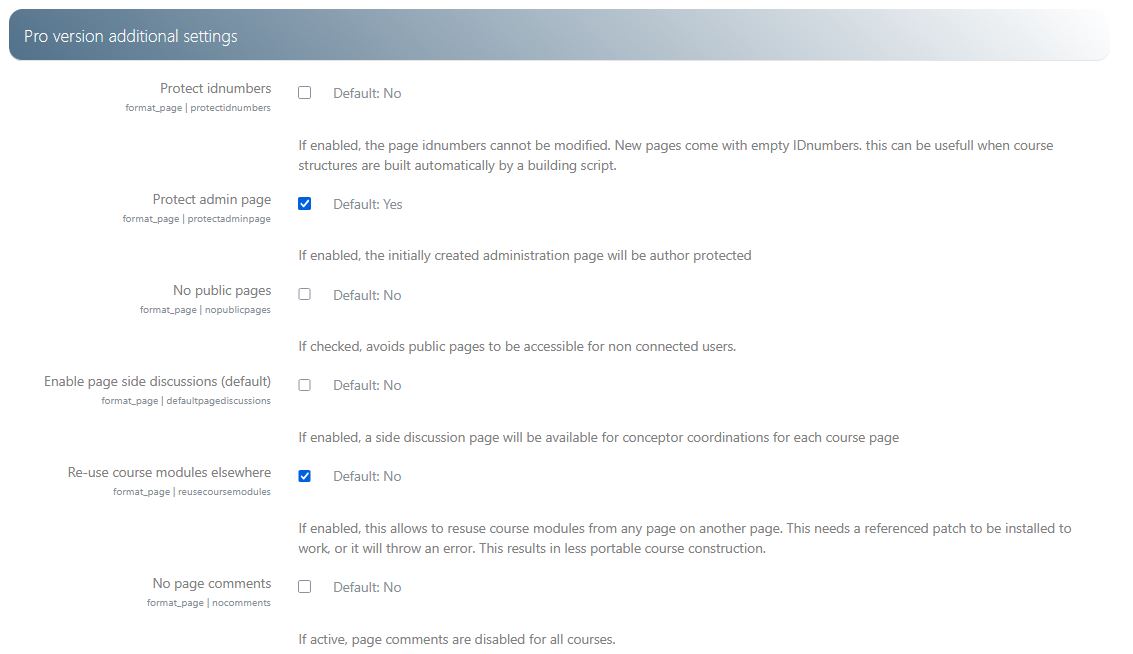The width and height of the screenshot is (1133, 654).
Task: Click the Enable page side discussions label
Action: pos(157,381)
